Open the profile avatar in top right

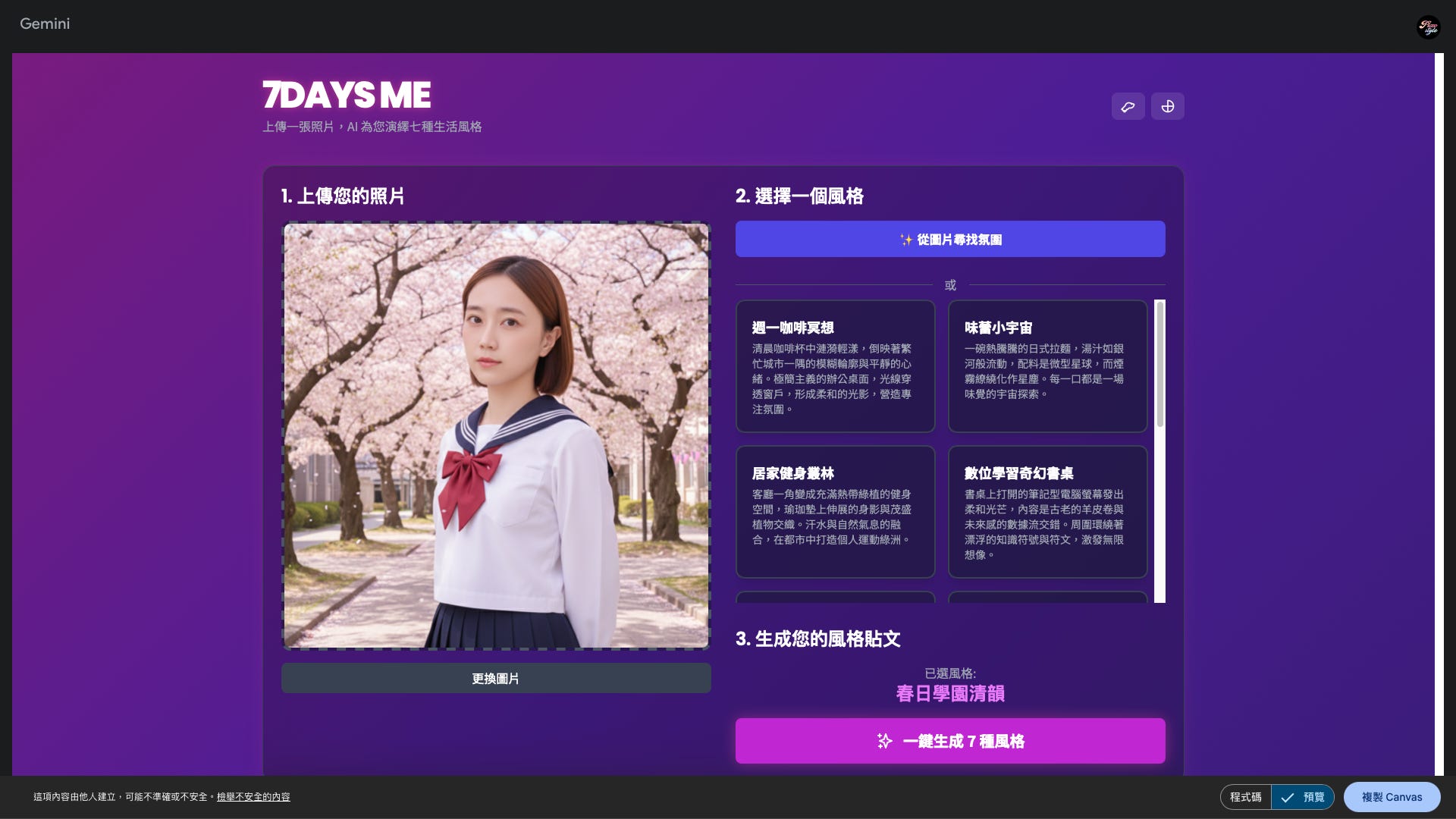(1428, 27)
